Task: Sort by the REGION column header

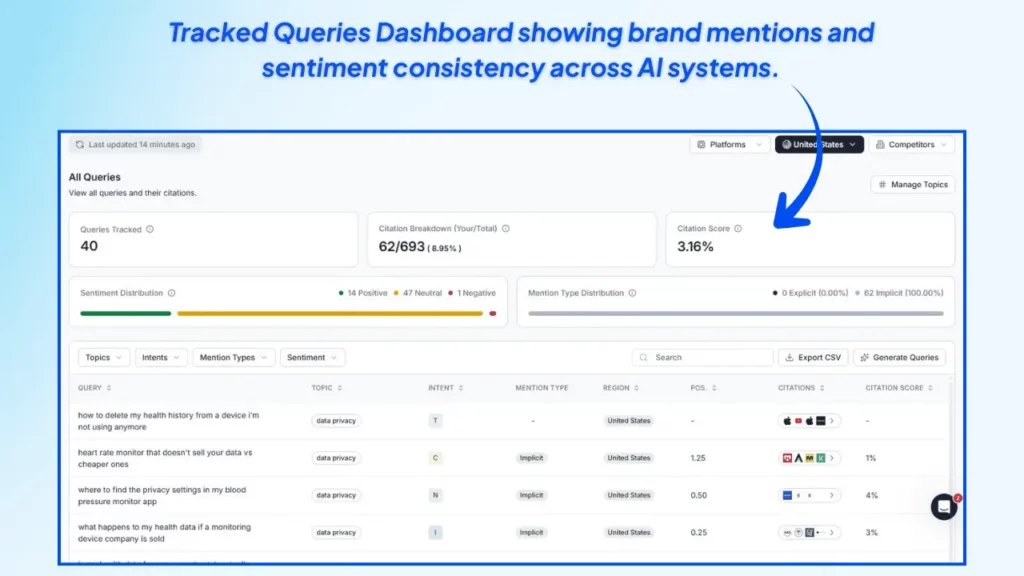Action: tap(620, 388)
